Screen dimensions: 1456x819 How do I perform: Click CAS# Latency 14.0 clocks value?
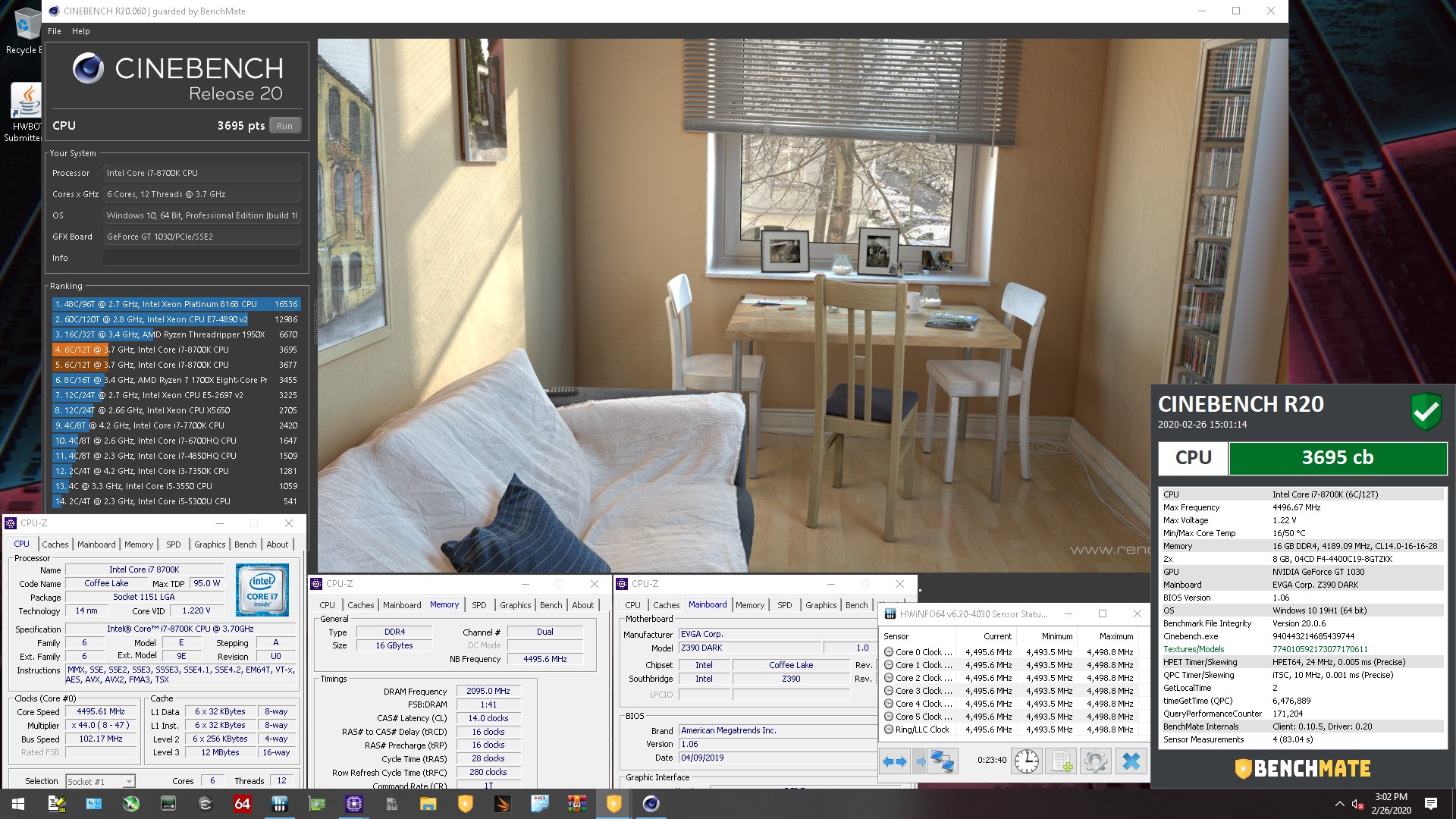click(488, 718)
